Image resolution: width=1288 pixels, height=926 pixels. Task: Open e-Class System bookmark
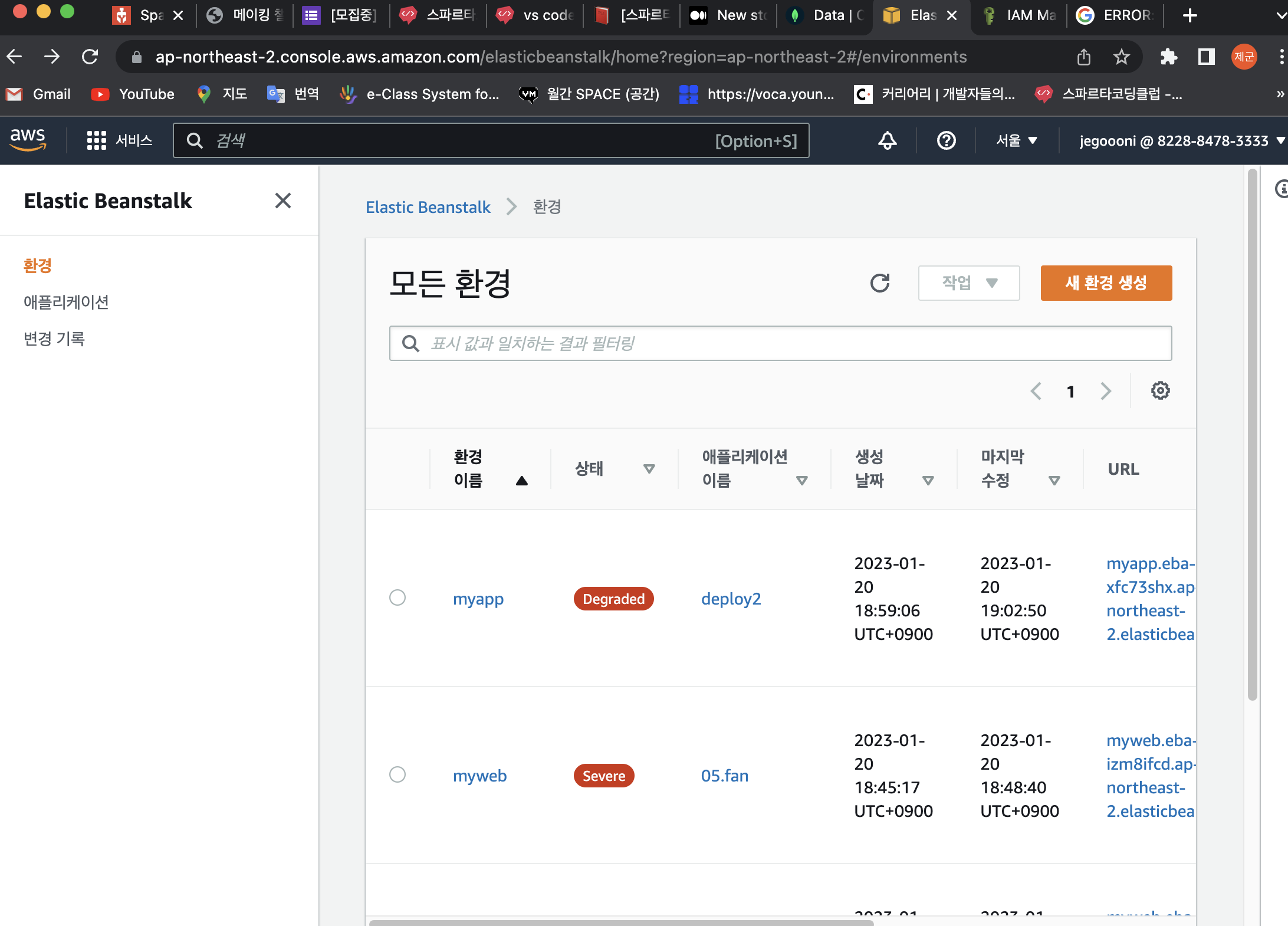pyautogui.click(x=420, y=94)
